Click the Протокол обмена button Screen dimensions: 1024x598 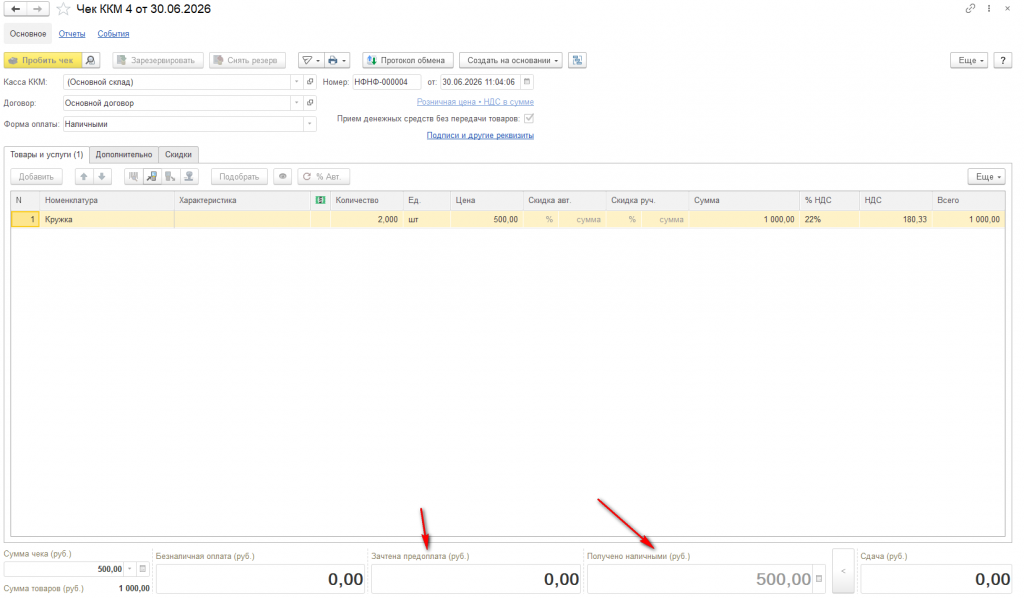(x=408, y=60)
